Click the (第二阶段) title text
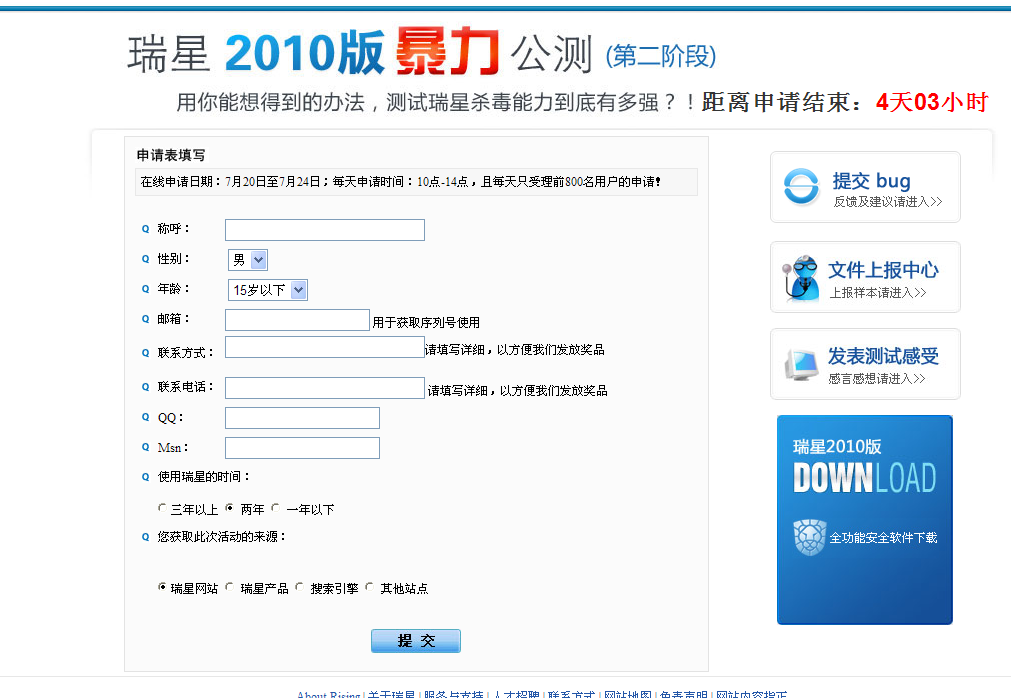 (661, 56)
